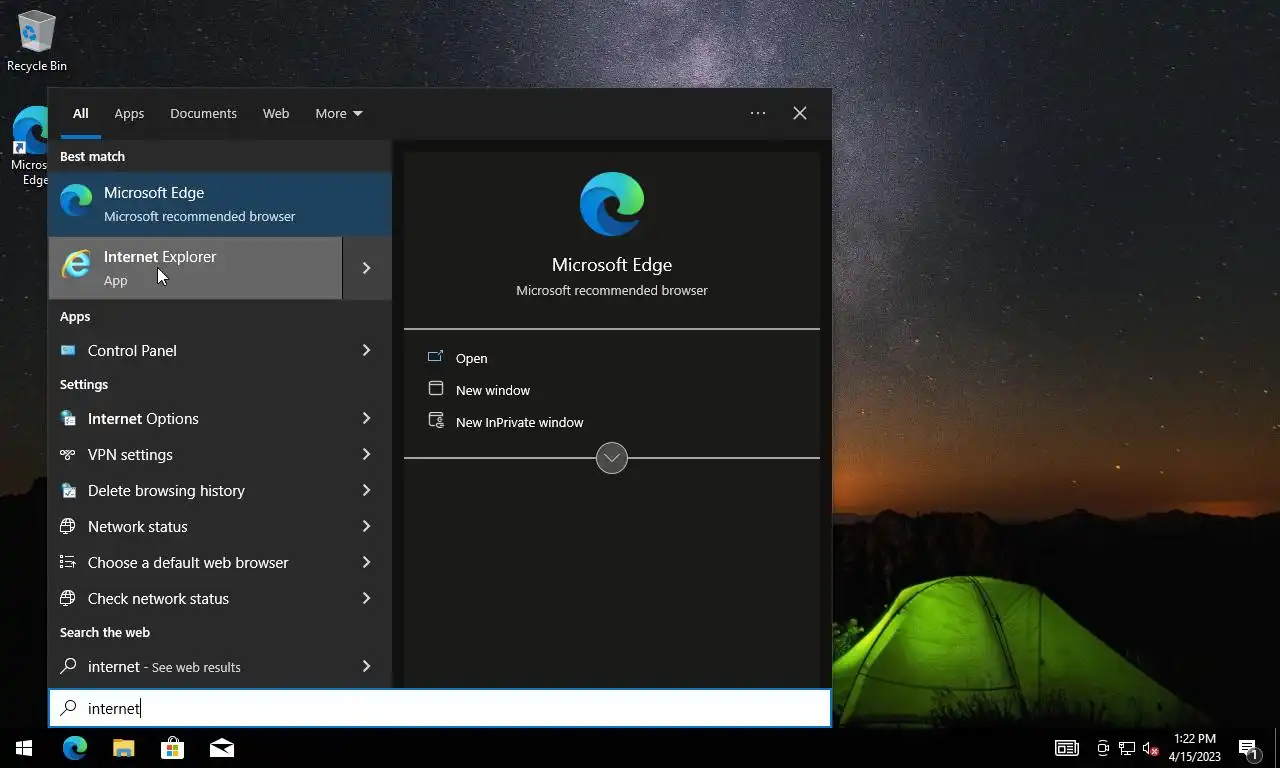Open the Recycle Bin desktop icon

[37, 41]
